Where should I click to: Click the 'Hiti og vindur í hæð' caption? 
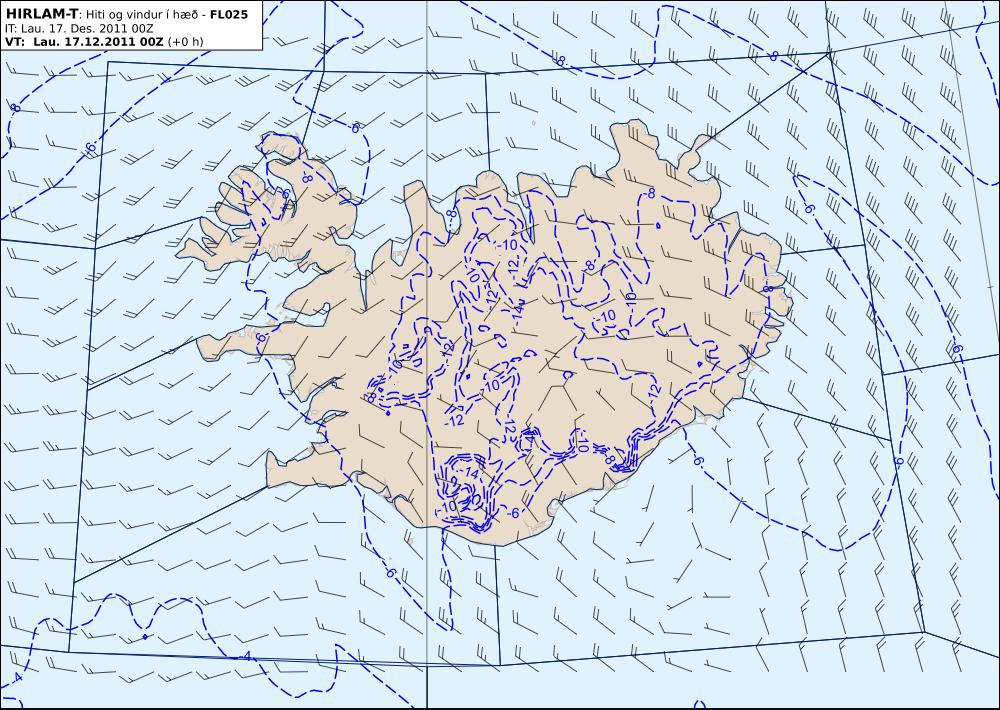tap(143, 15)
